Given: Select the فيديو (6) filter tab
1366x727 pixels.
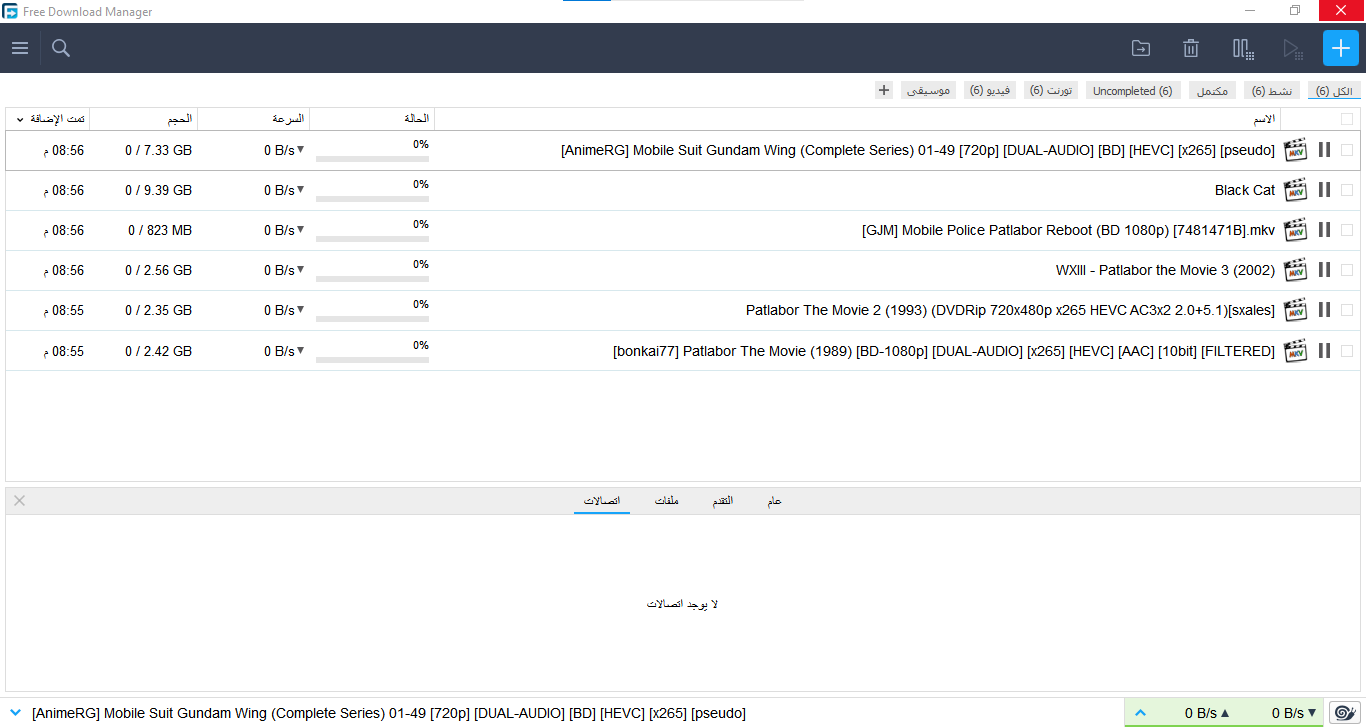Looking at the screenshot, I should click(x=990, y=91).
